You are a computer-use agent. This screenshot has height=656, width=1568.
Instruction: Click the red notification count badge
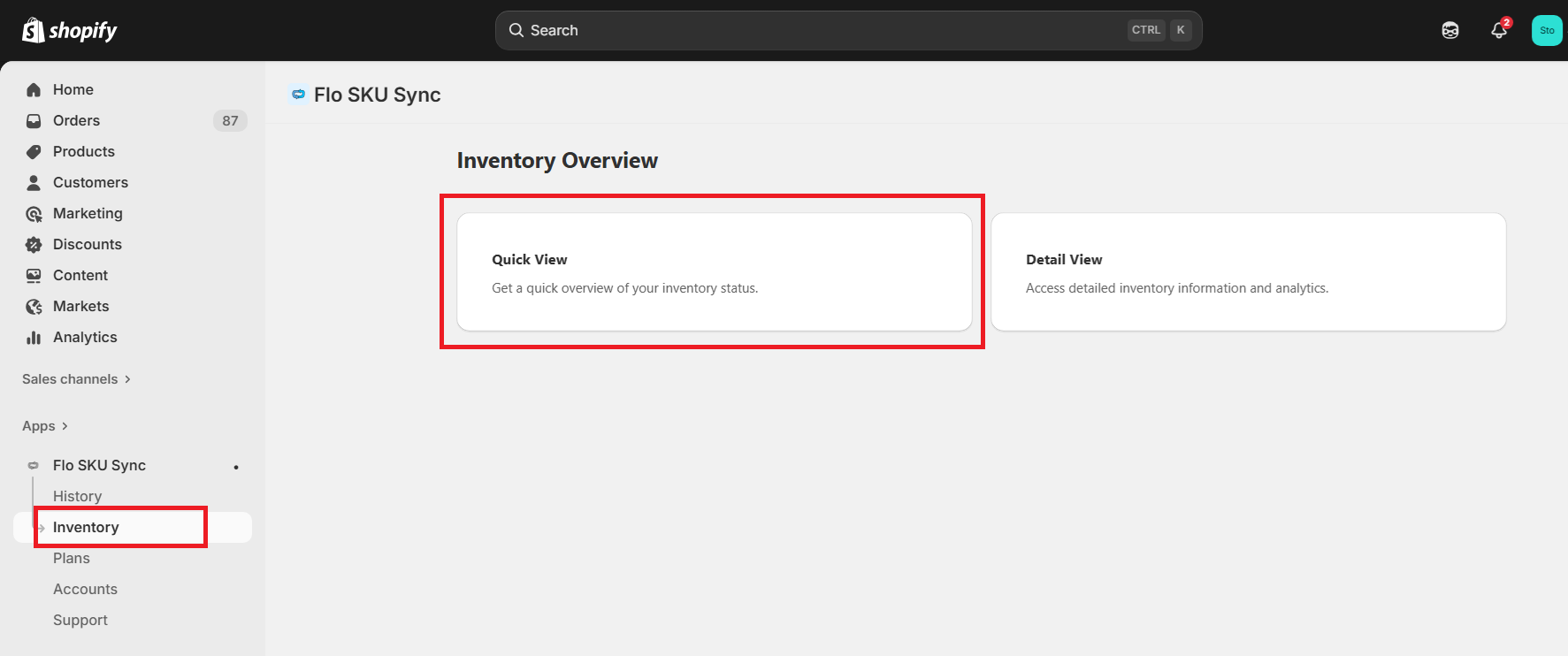[x=1507, y=22]
